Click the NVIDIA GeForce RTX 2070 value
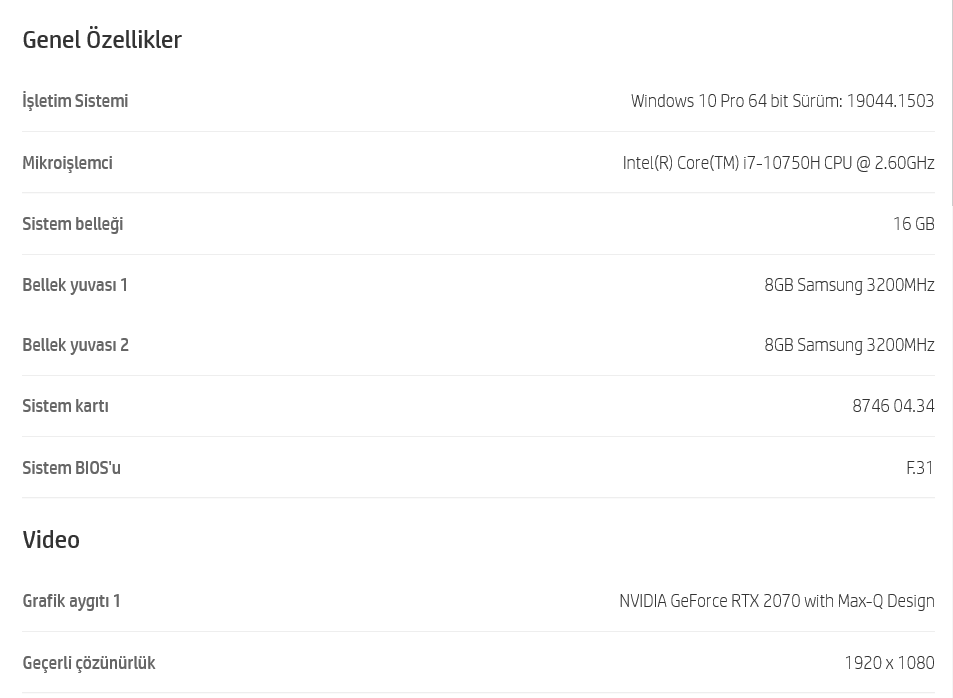The width and height of the screenshot is (953, 698). pos(777,601)
